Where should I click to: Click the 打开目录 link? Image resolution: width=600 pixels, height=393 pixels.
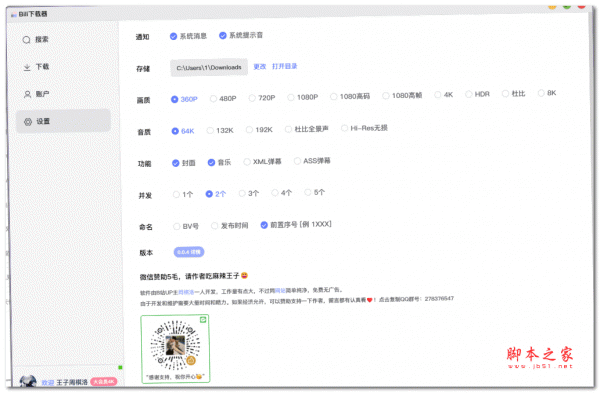[x=285, y=66]
